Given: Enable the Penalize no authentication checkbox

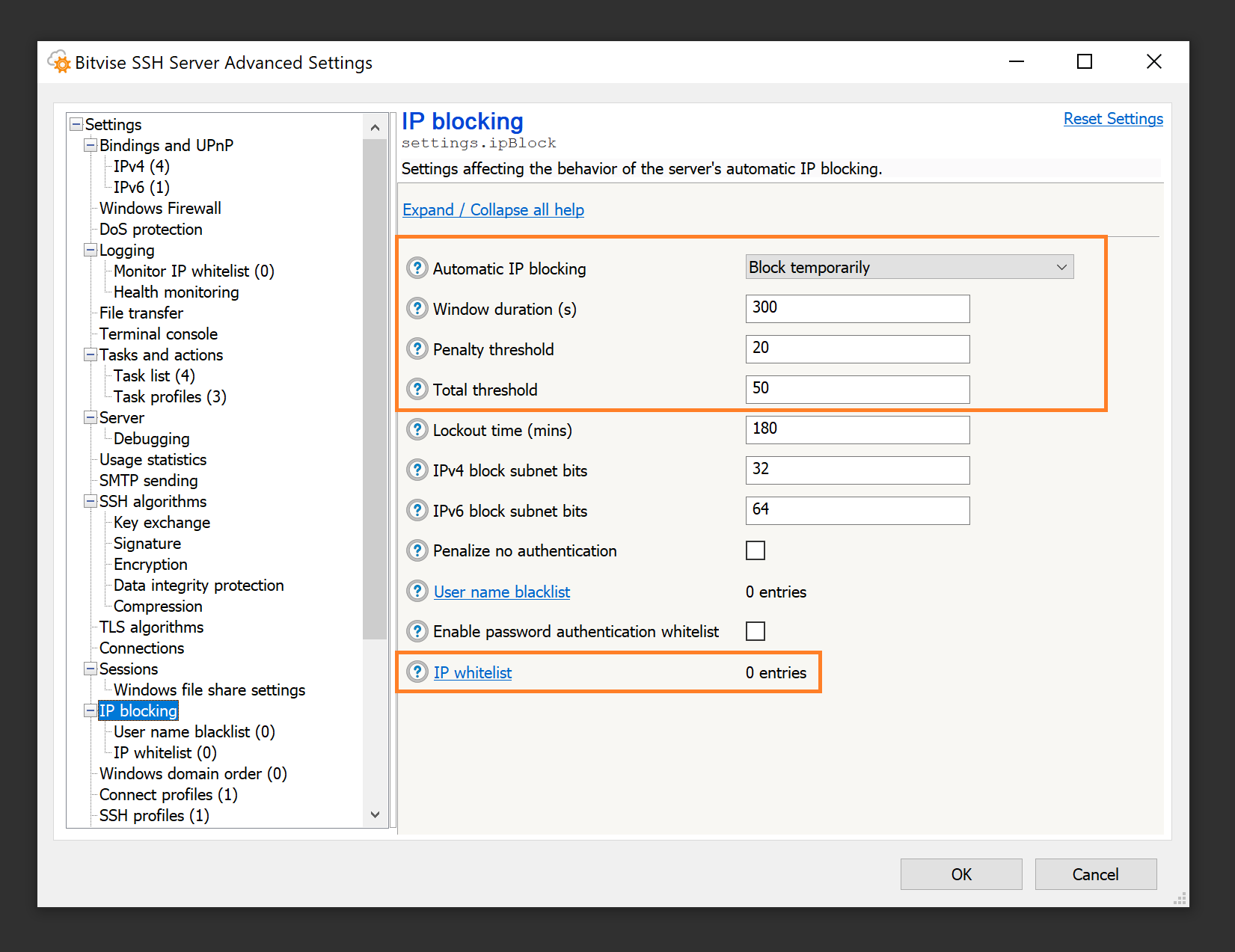Looking at the screenshot, I should click(x=756, y=550).
